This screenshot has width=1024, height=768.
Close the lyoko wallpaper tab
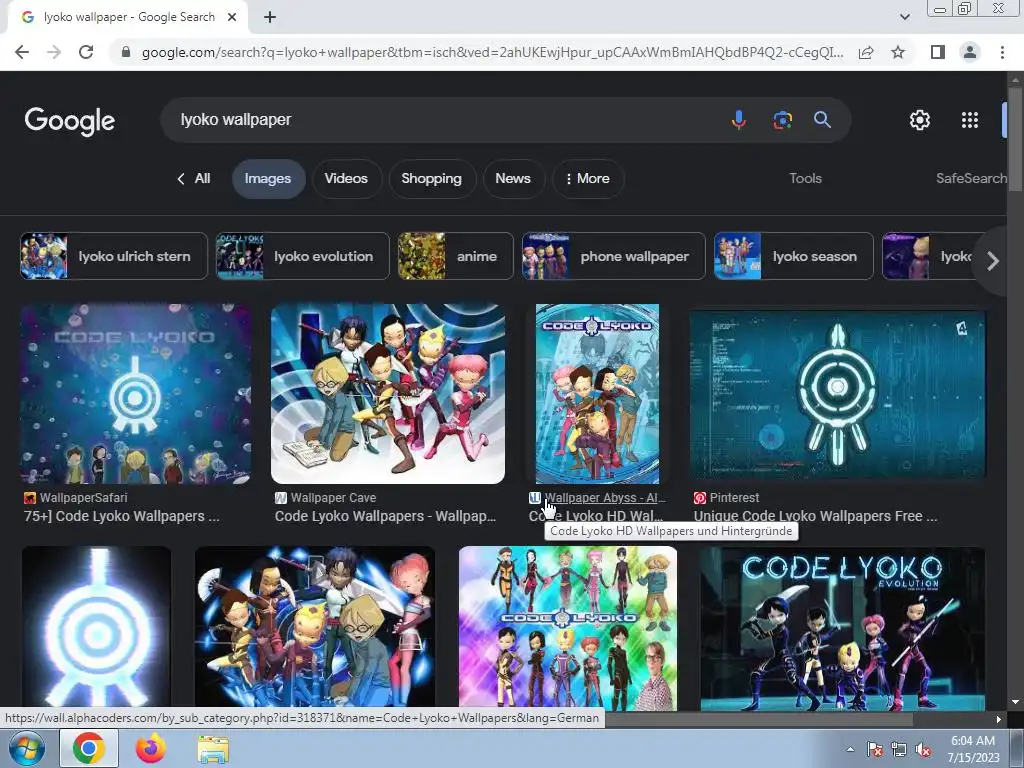click(232, 18)
